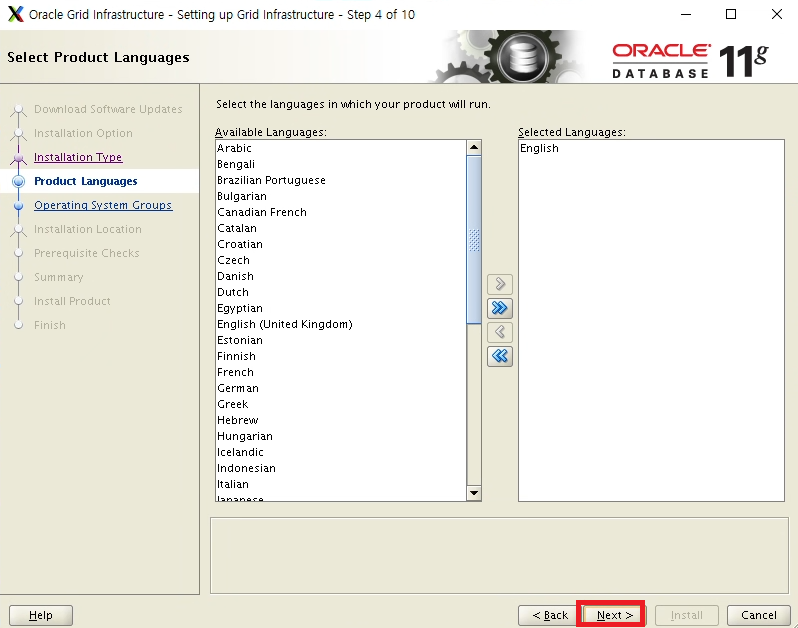798x628 pixels.
Task: Choose Finnish from Available Languages
Action: tap(340, 356)
